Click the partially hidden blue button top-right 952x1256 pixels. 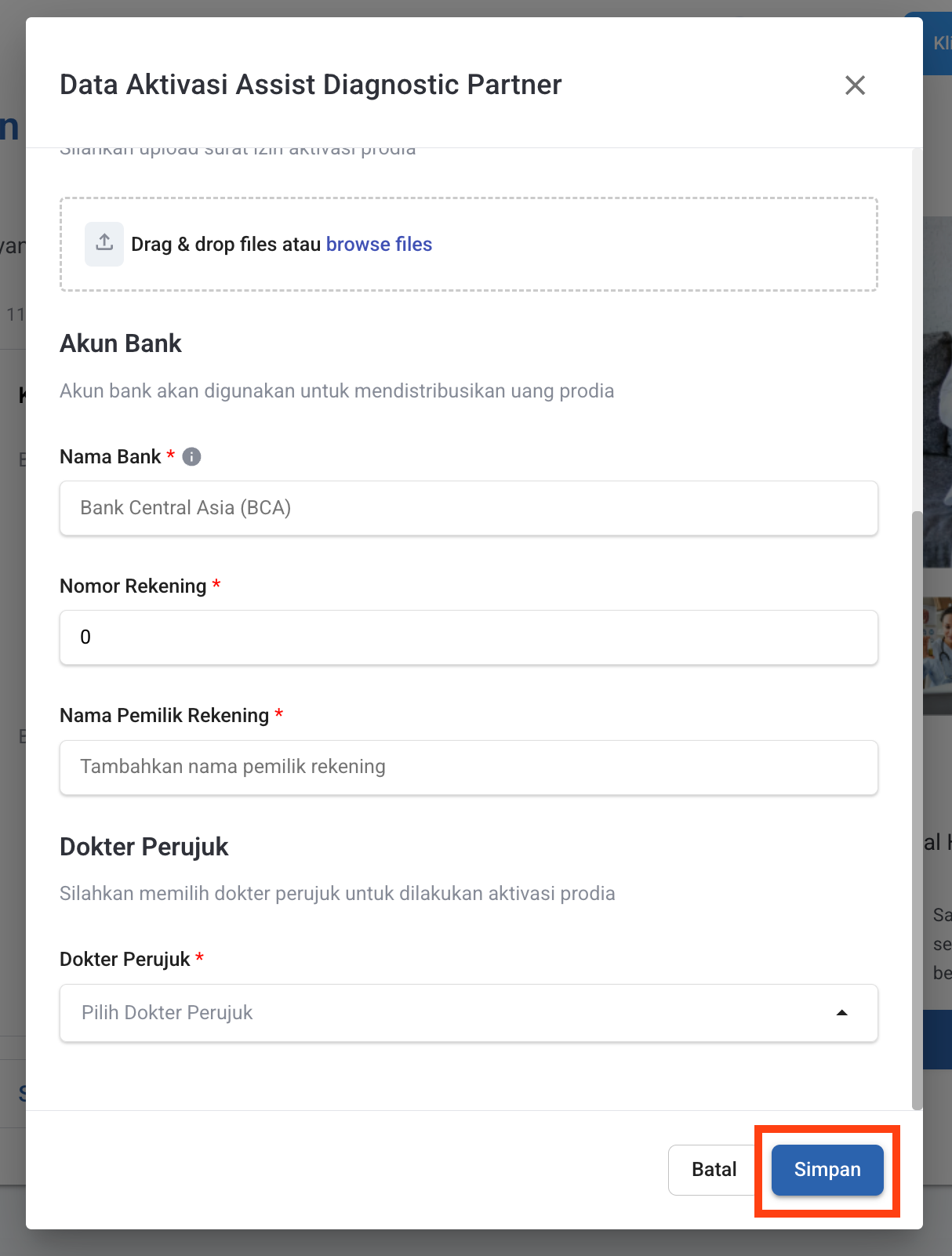[x=939, y=44]
